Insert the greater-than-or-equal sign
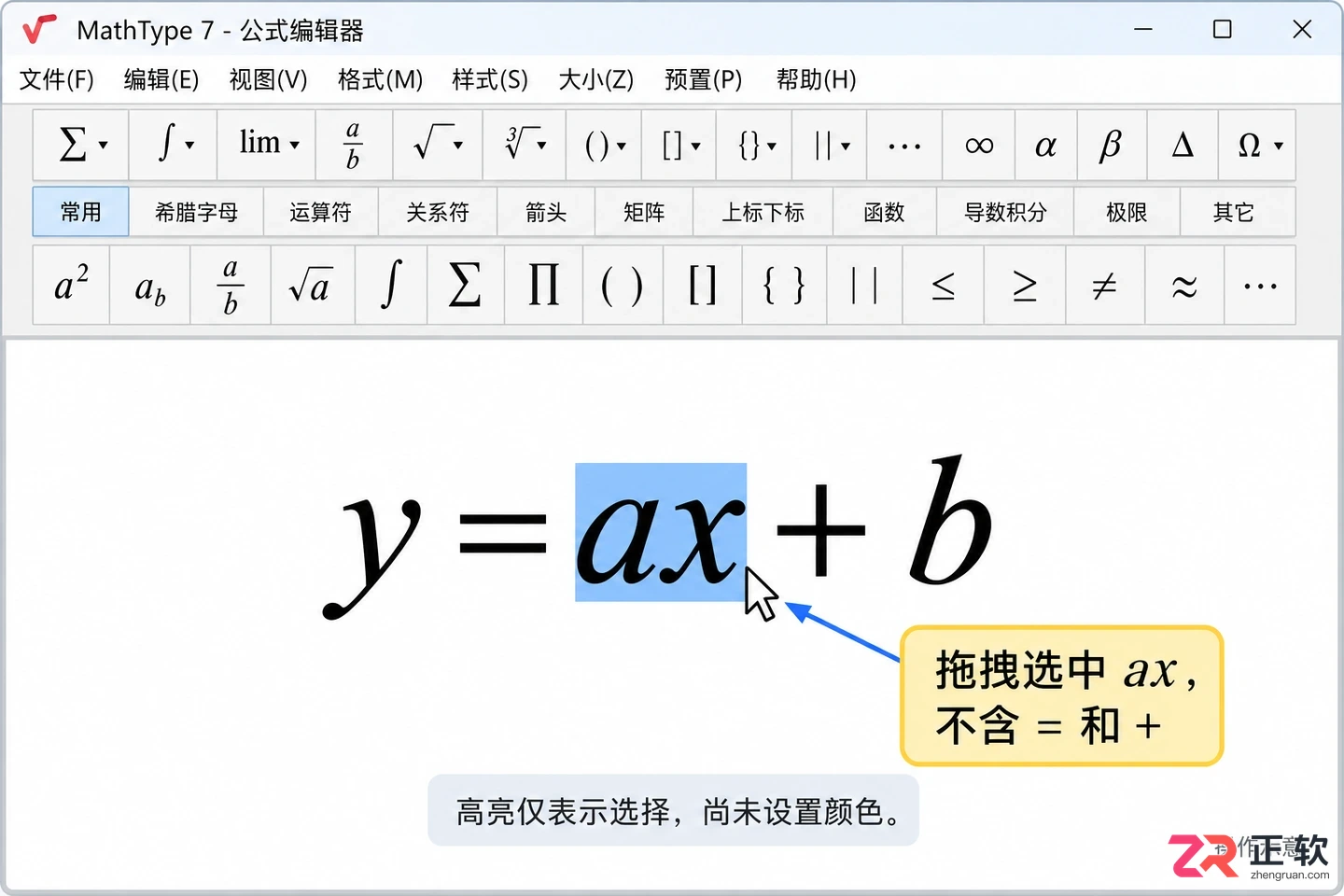Screen dimensions: 1344x896 [1025, 286]
